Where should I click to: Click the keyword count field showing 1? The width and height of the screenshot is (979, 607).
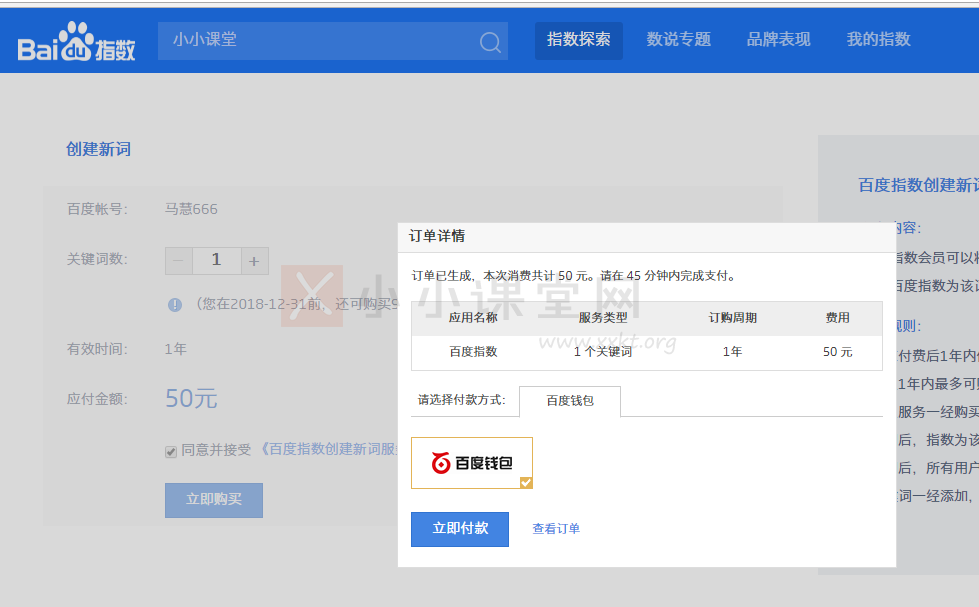(x=217, y=260)
